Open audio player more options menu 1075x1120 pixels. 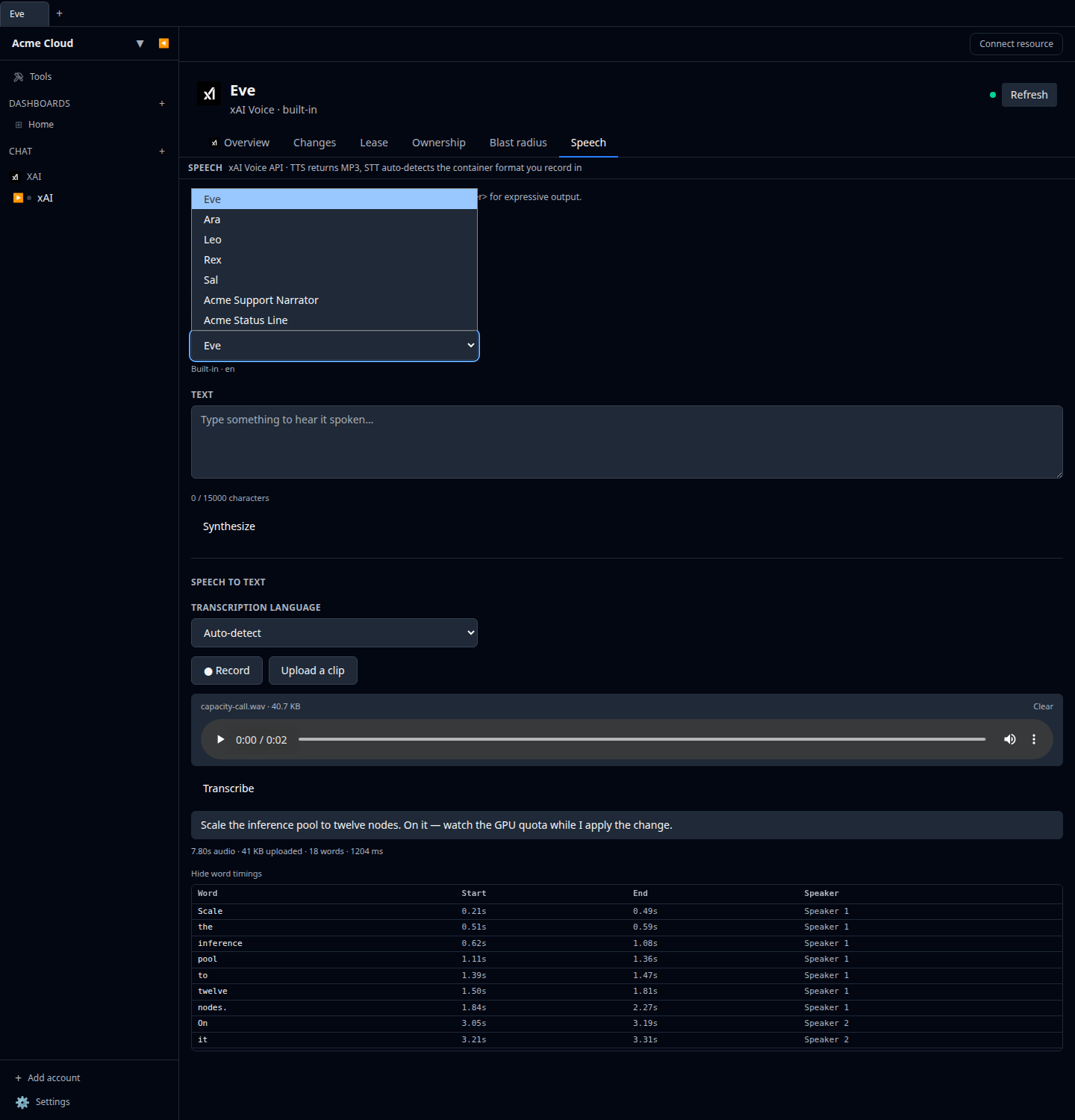[x=1034, y=739]
